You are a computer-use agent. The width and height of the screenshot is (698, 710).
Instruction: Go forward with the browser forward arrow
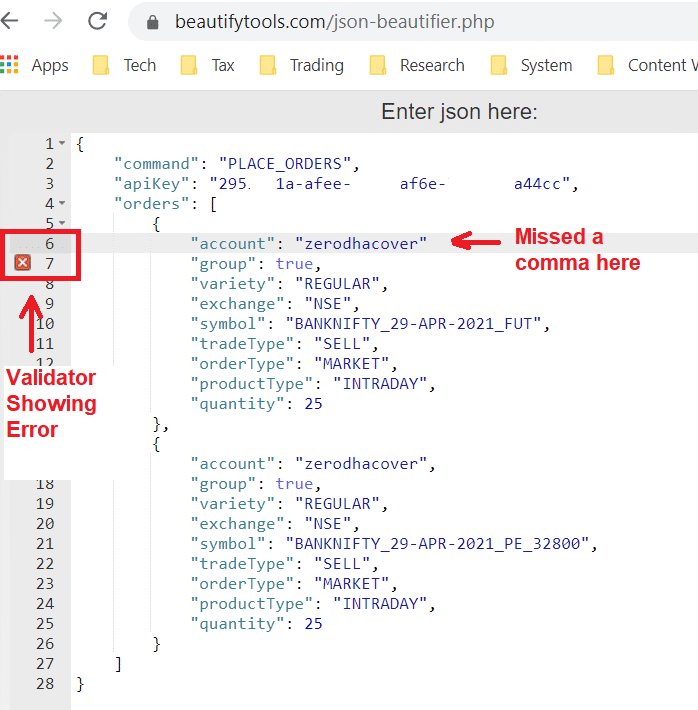(x=53, y=21)
